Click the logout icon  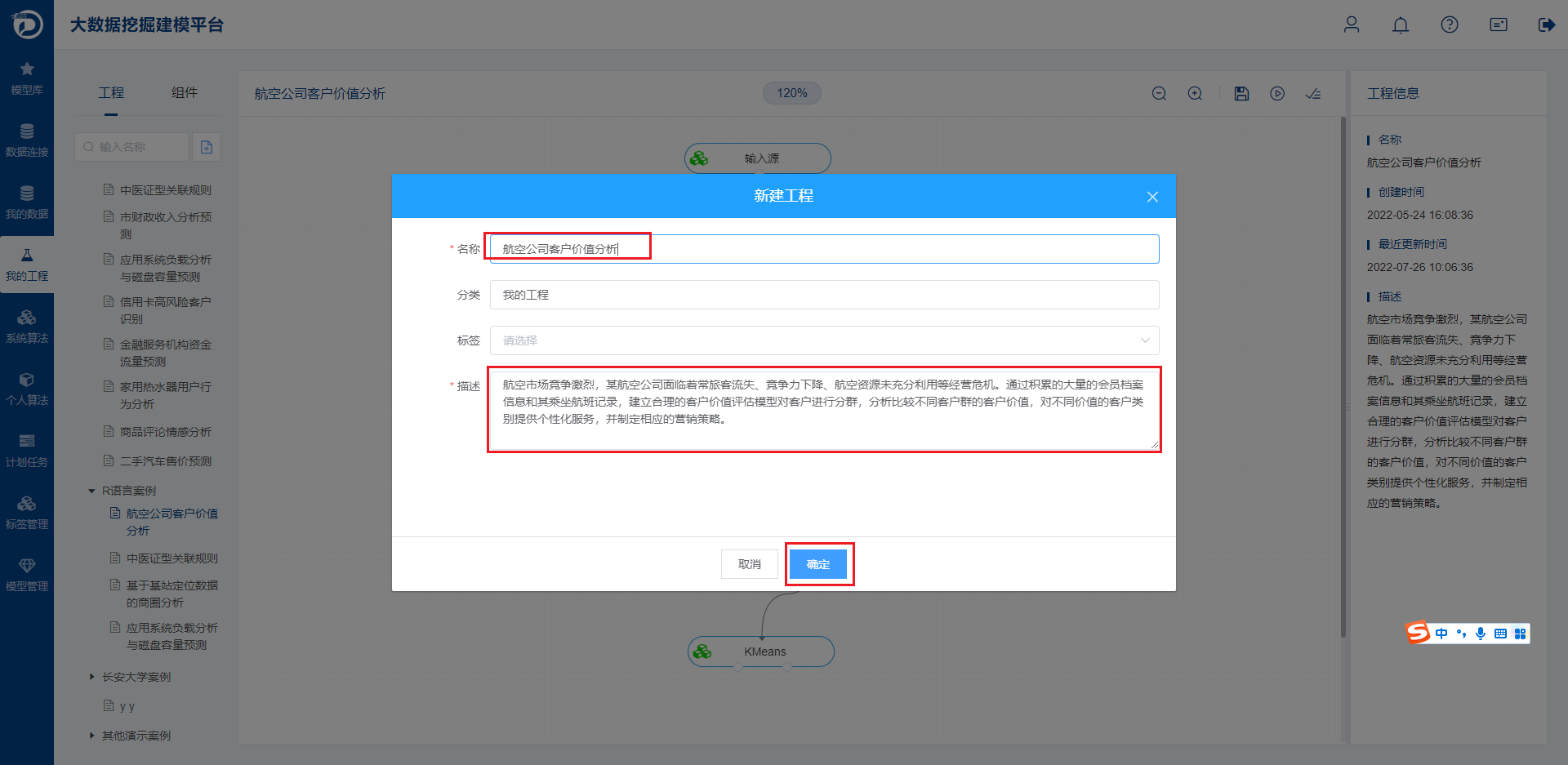[1547, 24]
